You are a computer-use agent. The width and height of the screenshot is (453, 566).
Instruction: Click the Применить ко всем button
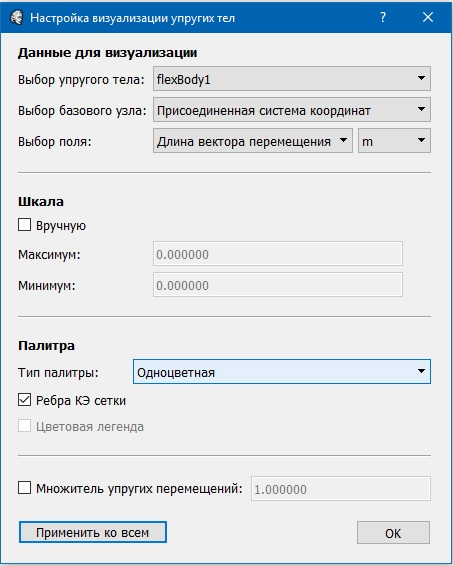click(x=93, y=532)
